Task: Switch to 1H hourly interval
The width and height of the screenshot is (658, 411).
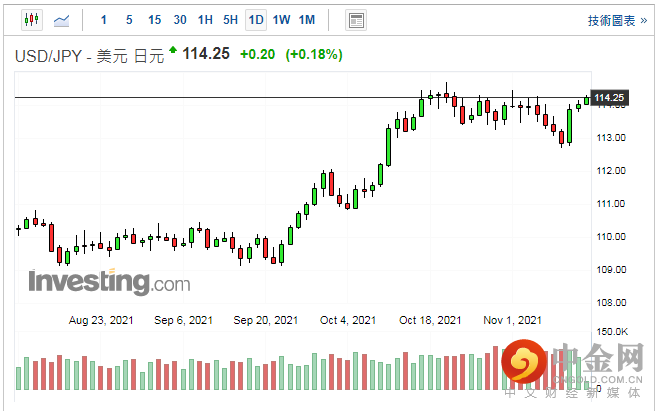Action: coord(205,20)
